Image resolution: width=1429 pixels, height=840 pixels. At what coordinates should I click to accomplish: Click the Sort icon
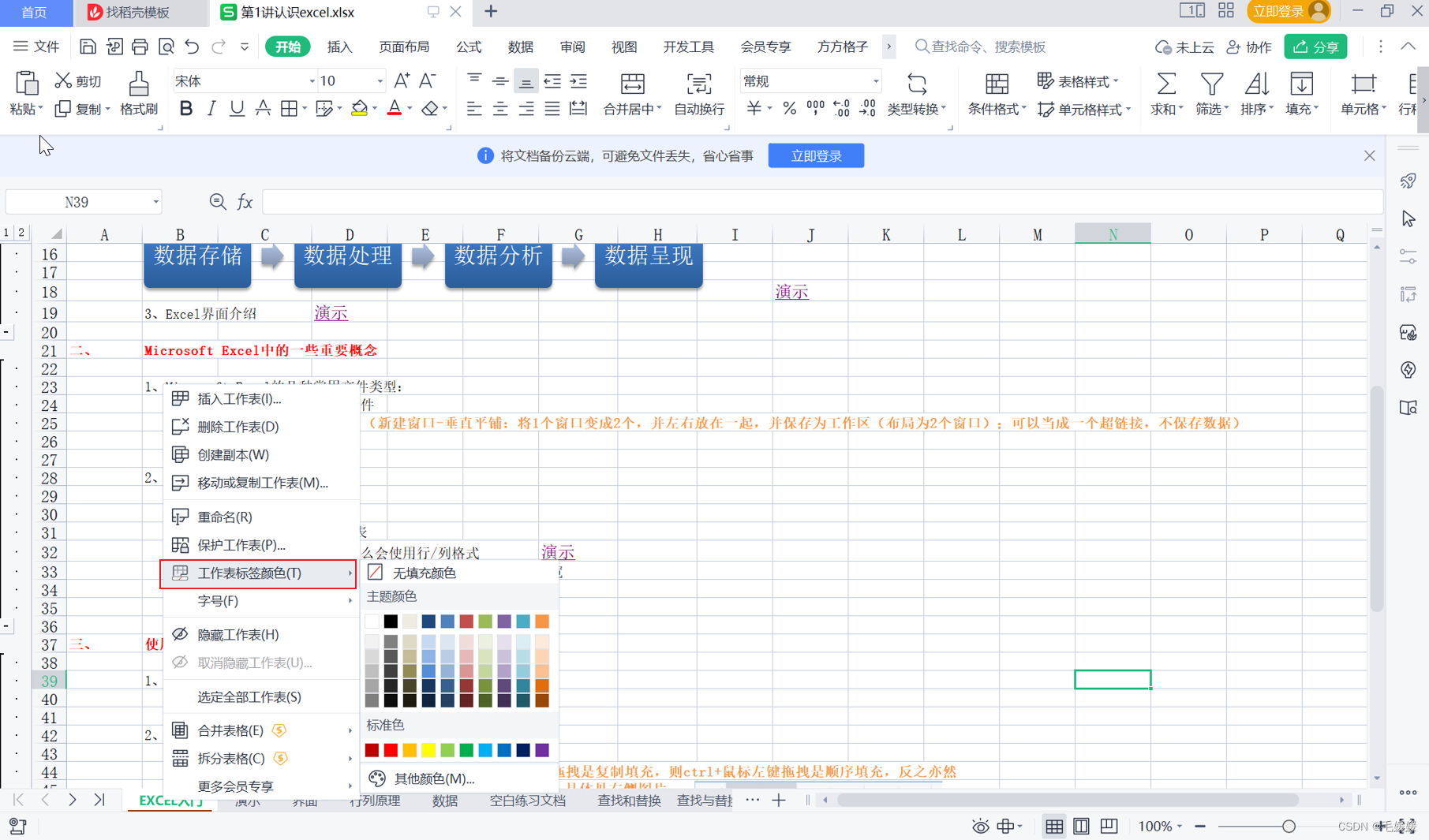point(1256,83)
